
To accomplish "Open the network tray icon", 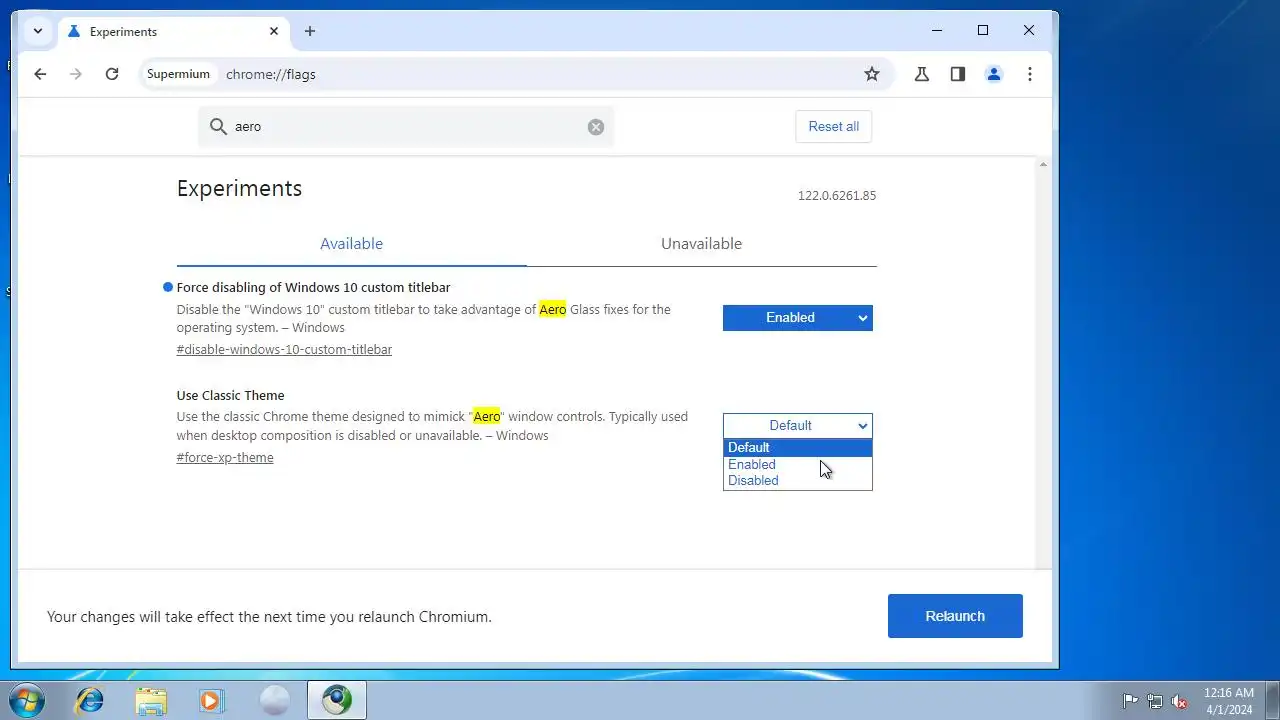I will point(1155,701).
